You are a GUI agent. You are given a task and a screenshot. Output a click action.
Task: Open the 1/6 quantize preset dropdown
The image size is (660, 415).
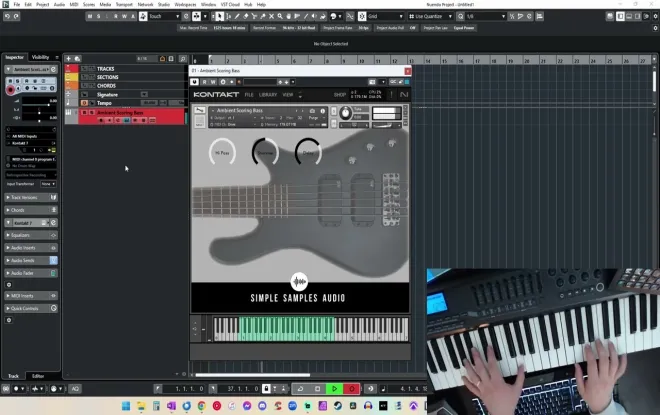click(x=485, y=16)
